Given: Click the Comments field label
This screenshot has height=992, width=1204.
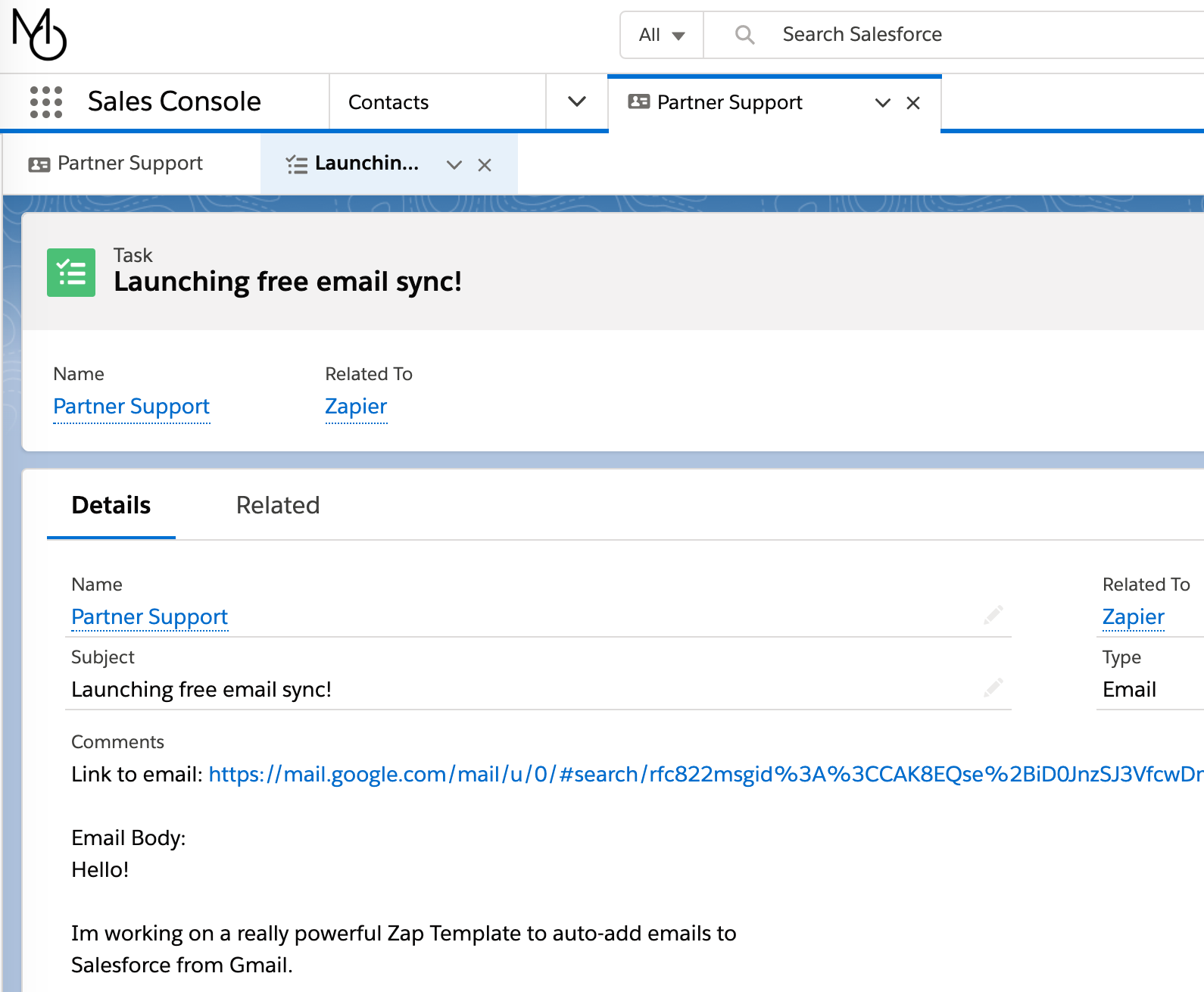Looking at the screenshot, I should click(x=117, y=742).
